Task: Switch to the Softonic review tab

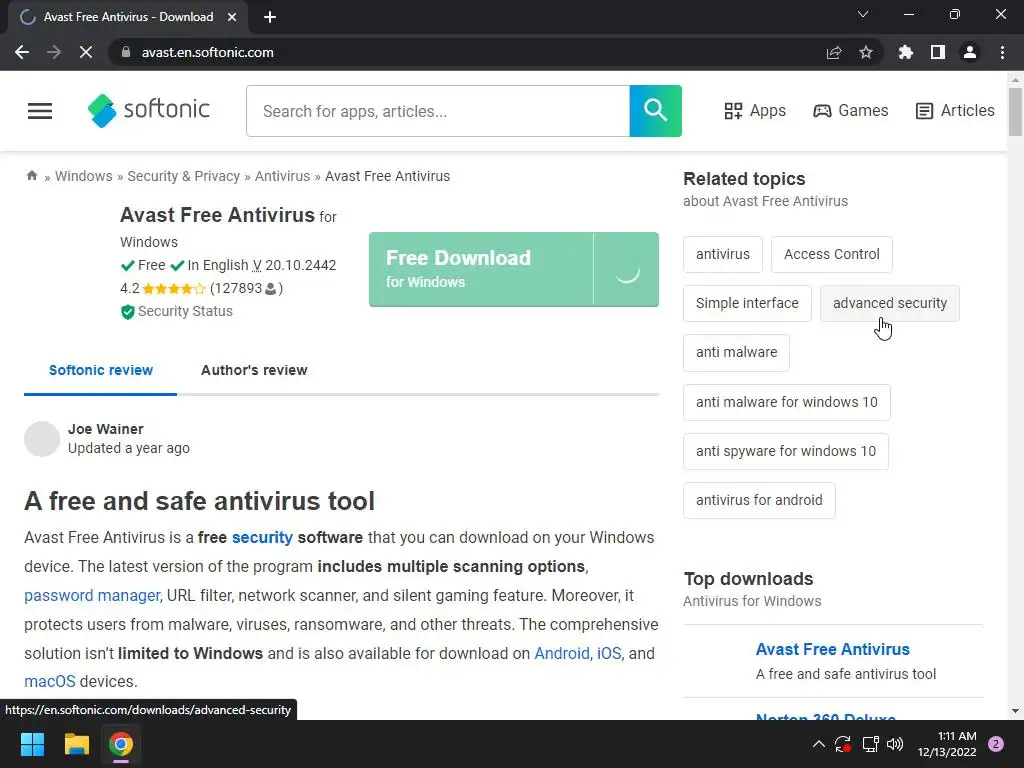Action: click(x=101, y=370)
